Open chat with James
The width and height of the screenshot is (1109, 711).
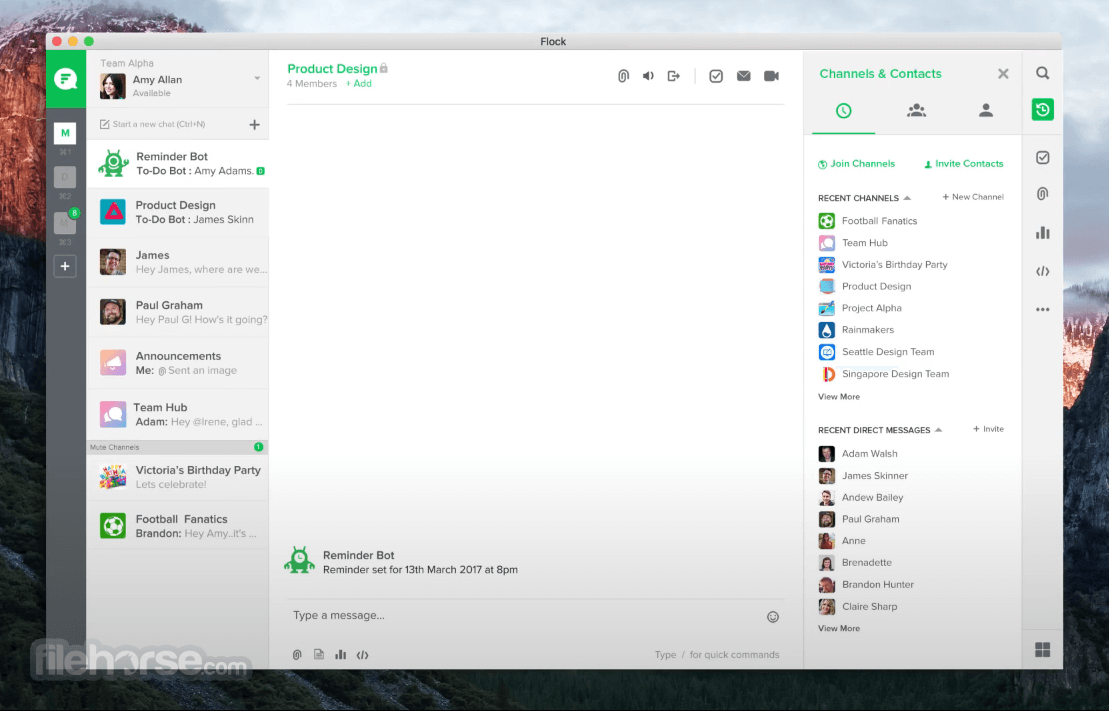pyautogui.click(x=177, y=262)
